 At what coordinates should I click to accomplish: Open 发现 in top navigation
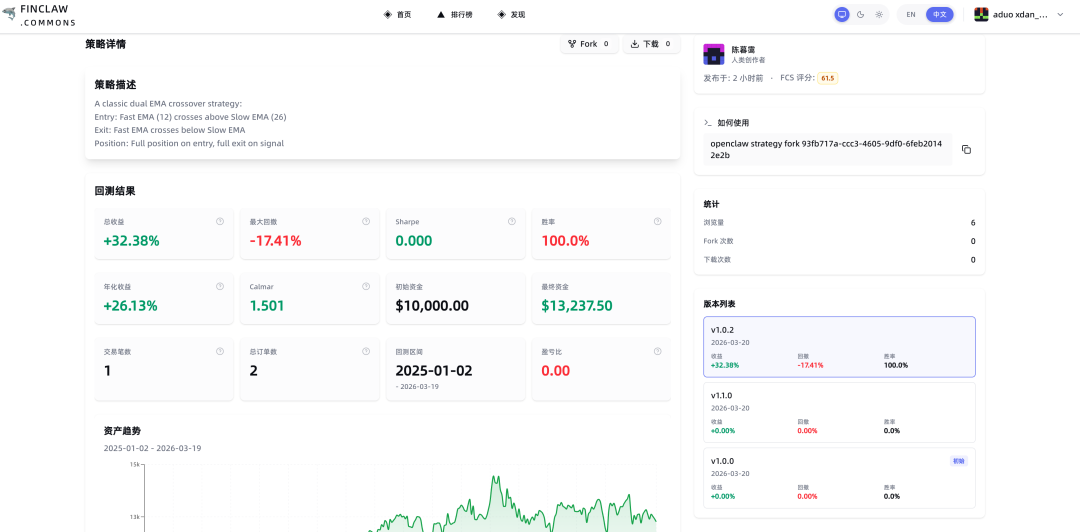tap(511, 15)
